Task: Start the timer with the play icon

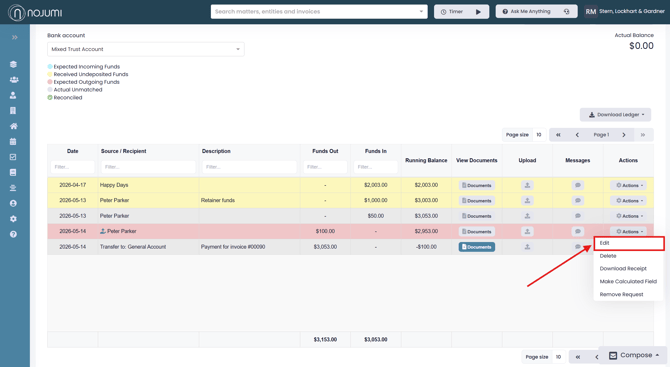Action: [478, 12]
